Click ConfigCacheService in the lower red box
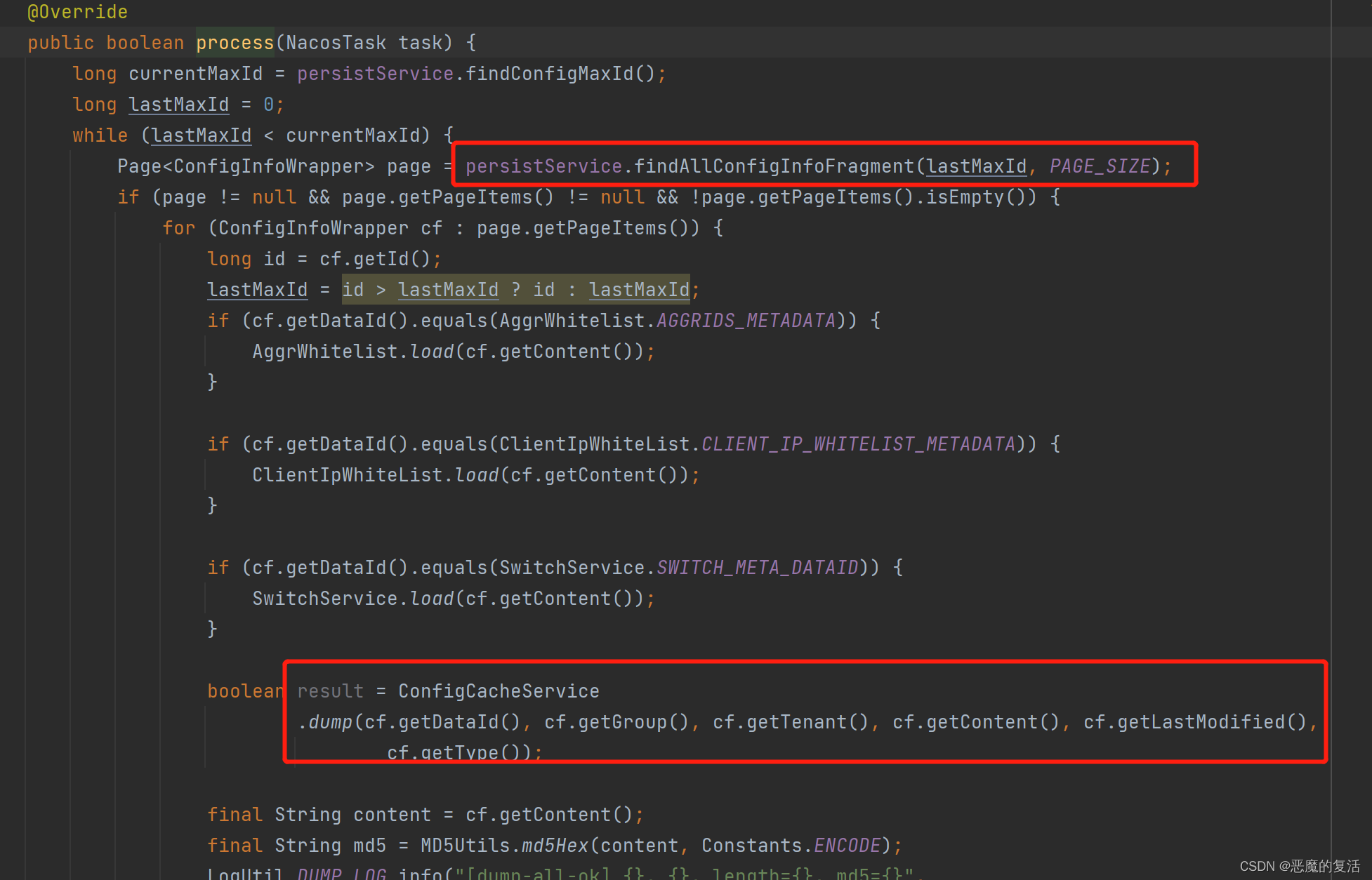Image resolution: width=1372 pixels, height=880 pixels. pyautogui.click(x=499, y=691)
